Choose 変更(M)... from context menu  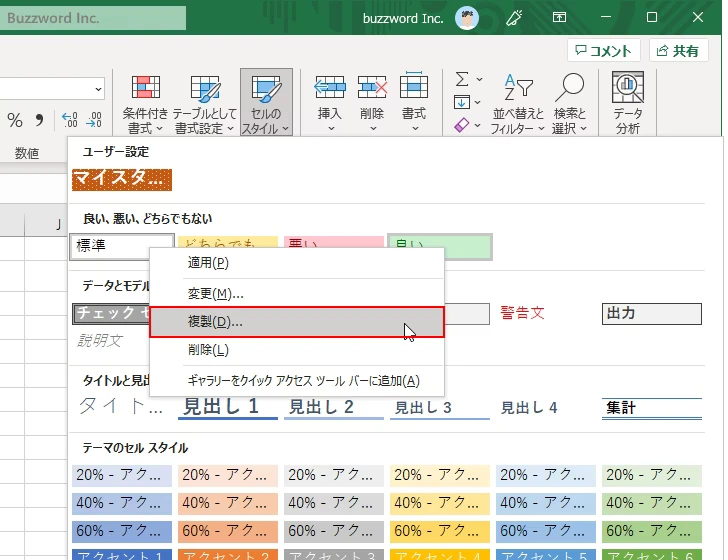tap(297, 293)
